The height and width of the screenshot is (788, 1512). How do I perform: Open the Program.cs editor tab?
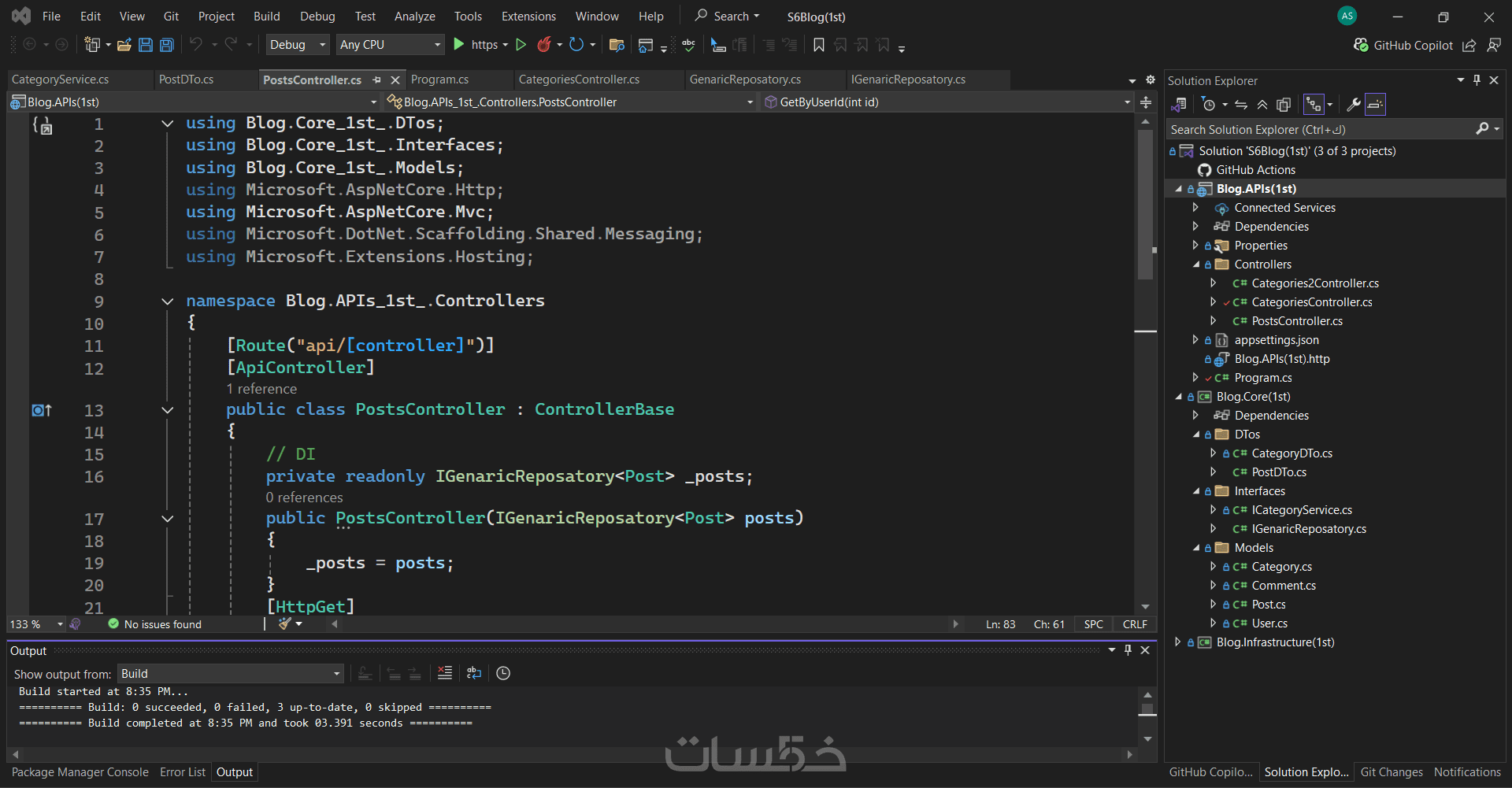pyautogui.click(x=439, y=80)
